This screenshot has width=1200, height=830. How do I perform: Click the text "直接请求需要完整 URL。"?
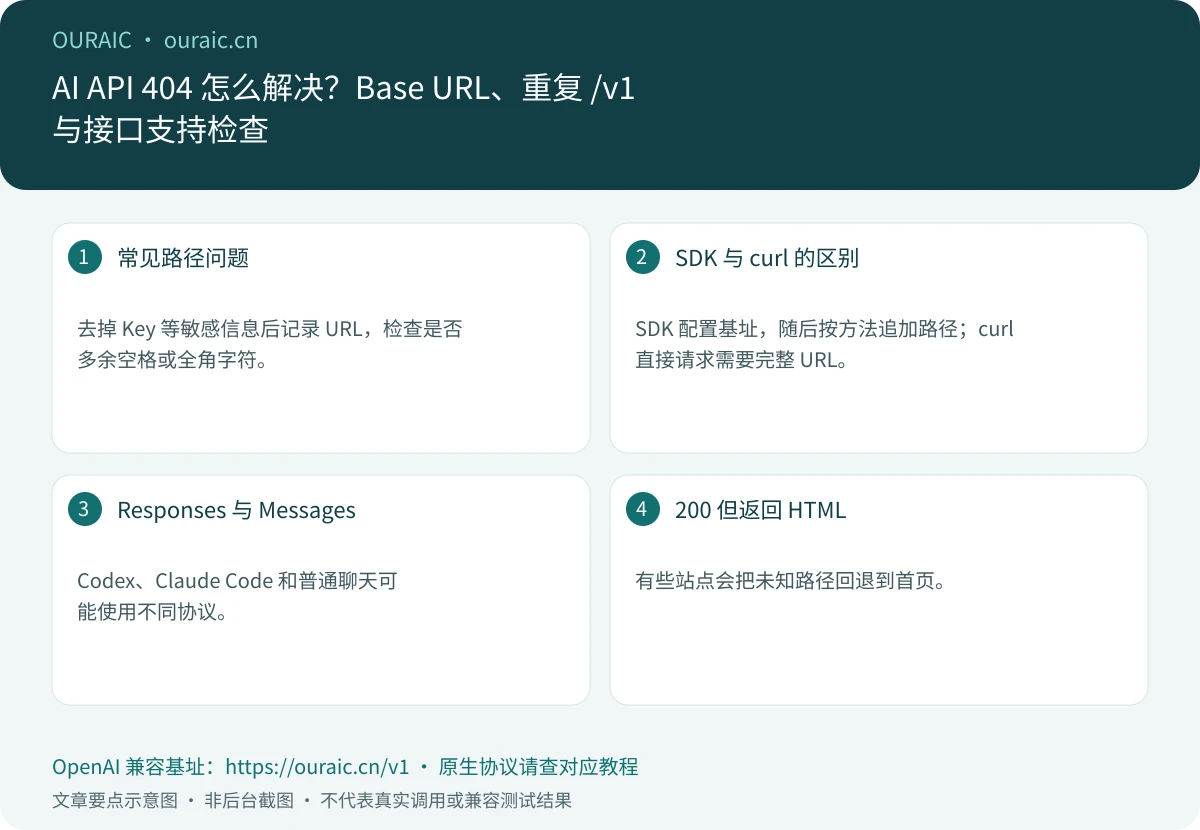tap(742, 360)
